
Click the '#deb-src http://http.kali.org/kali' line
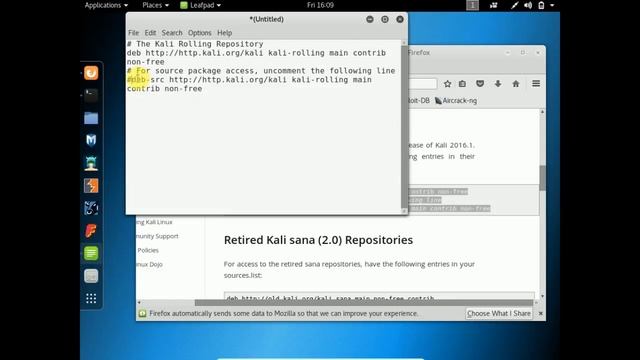[249, 80]
